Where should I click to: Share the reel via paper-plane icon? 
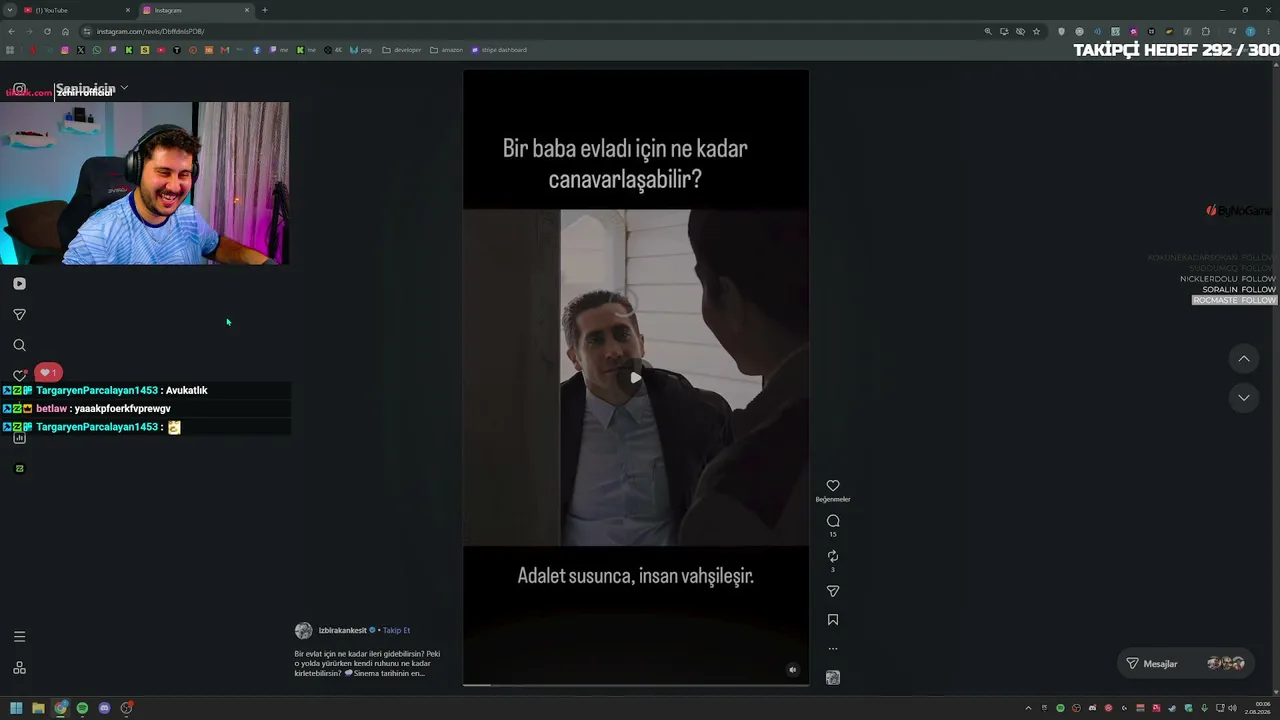833,591
